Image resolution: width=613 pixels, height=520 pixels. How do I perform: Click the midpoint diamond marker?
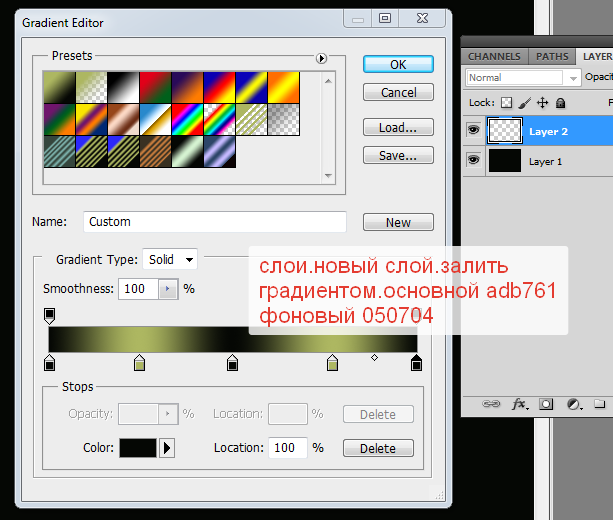pyautogui.click(x=374, y=357)
